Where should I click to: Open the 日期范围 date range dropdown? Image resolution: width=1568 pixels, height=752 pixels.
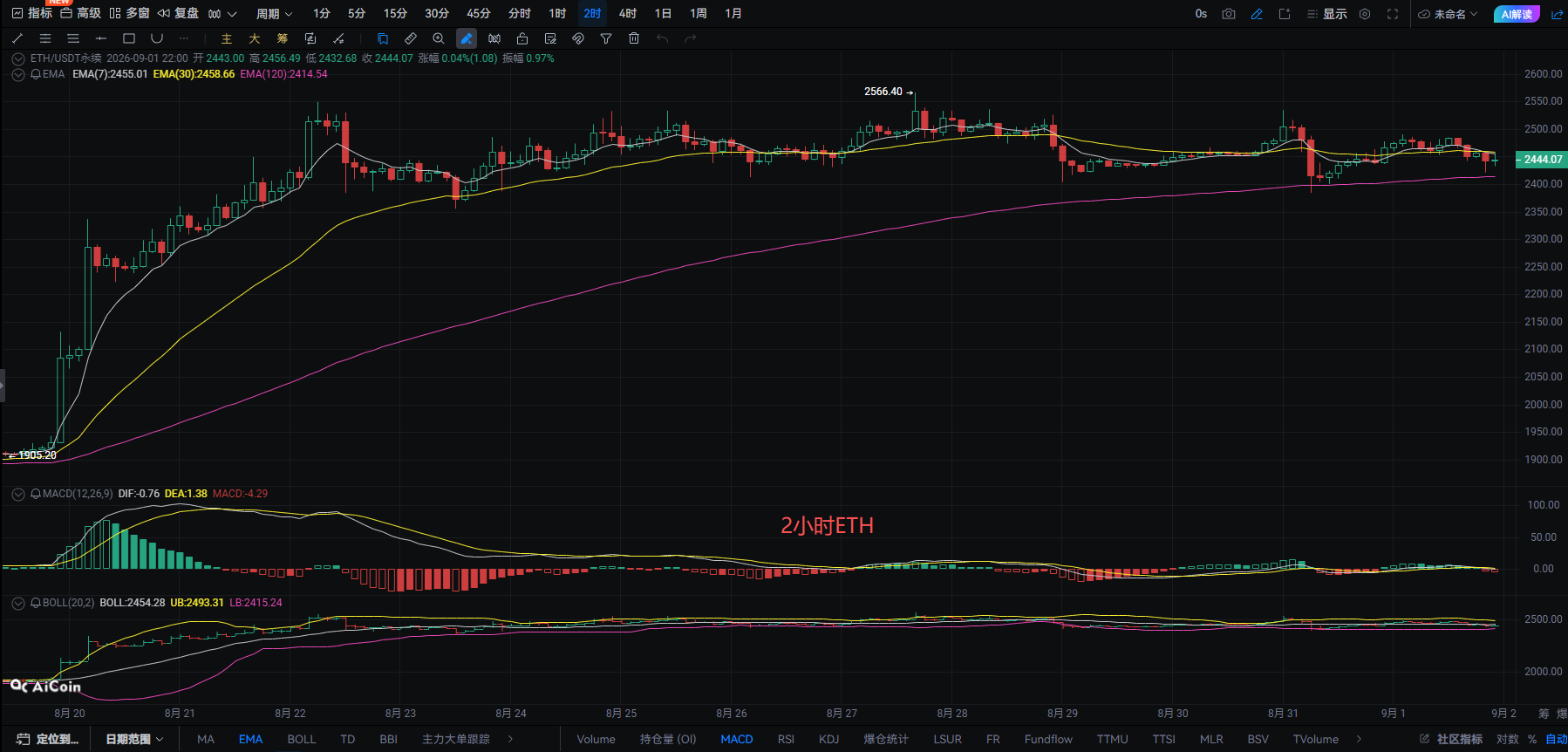pos(134,739)
